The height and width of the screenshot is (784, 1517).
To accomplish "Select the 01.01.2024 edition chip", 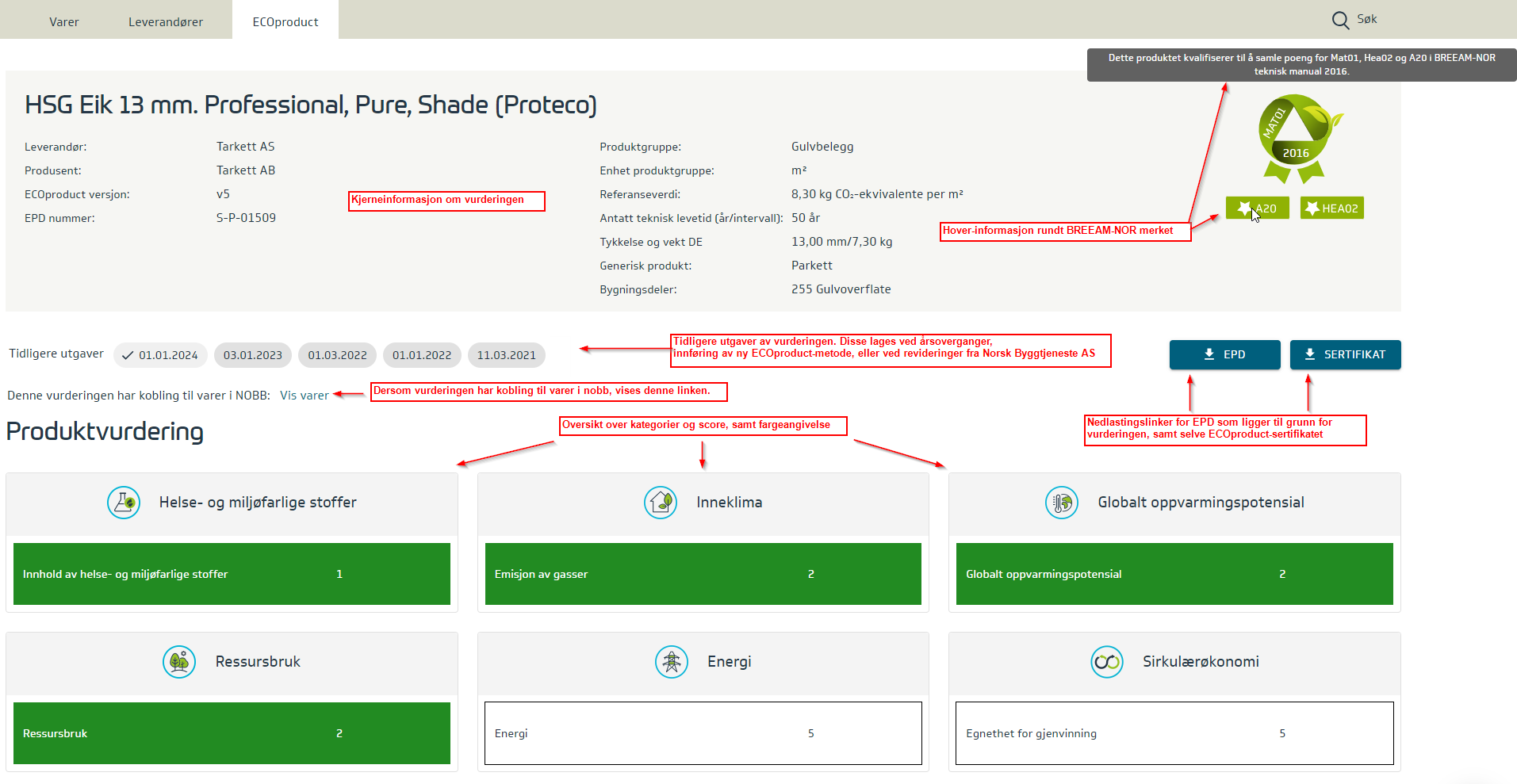I will point(160,355).
